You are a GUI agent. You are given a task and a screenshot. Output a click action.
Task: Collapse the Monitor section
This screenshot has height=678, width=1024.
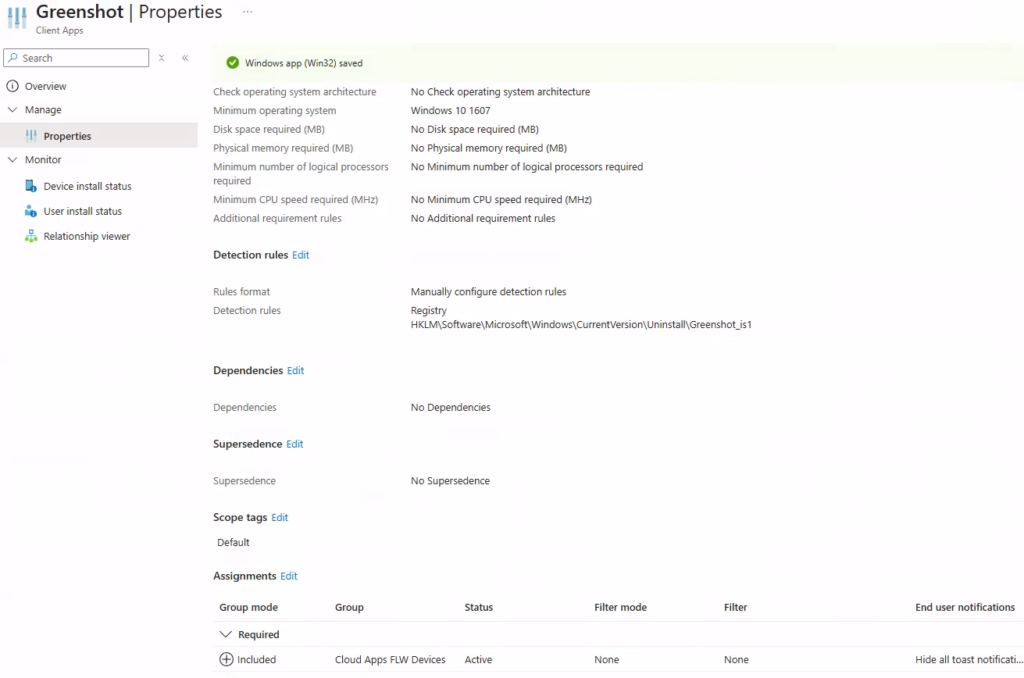[x=13, y=160]
